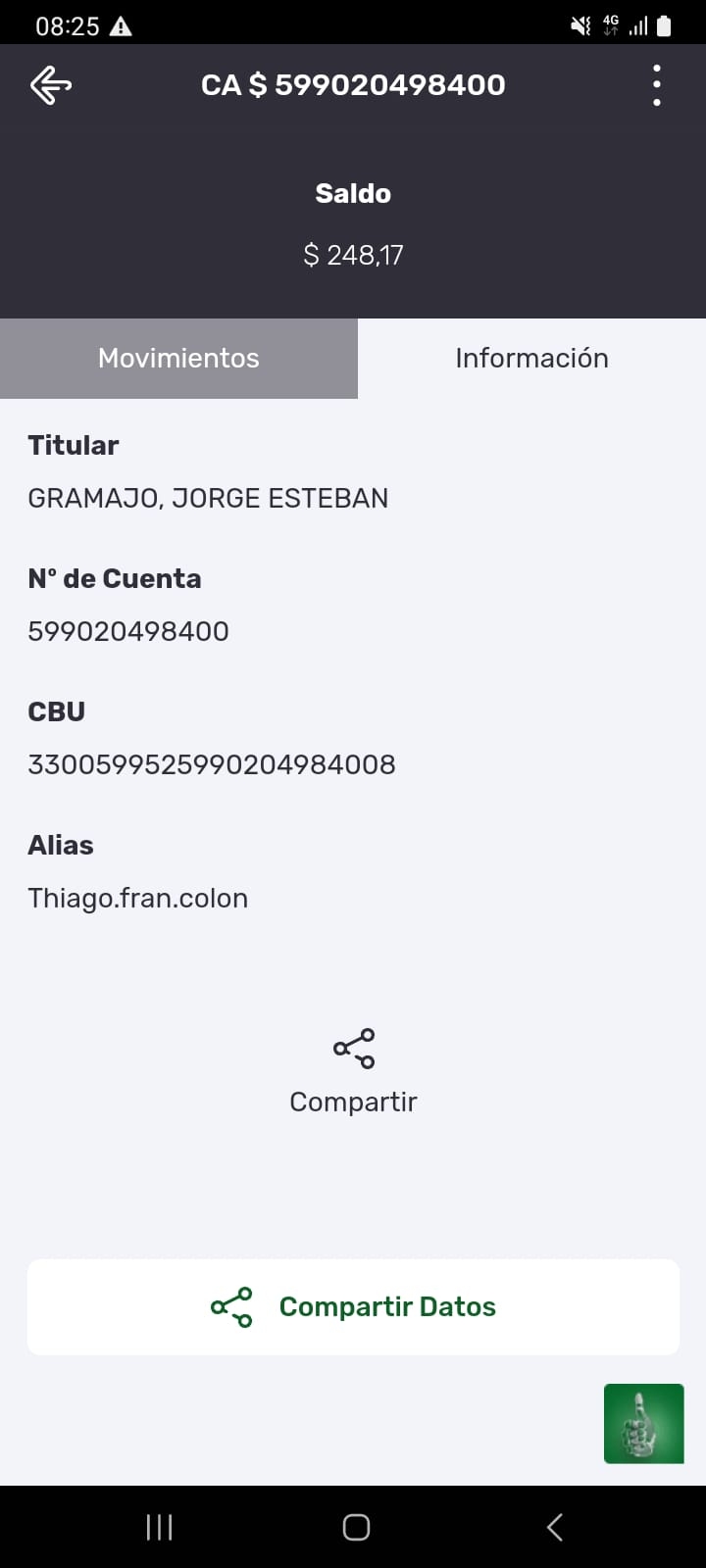Tap the CA $ 599020498400 header title
This screenshot has height=1568, width=706.
pos(353,85)
